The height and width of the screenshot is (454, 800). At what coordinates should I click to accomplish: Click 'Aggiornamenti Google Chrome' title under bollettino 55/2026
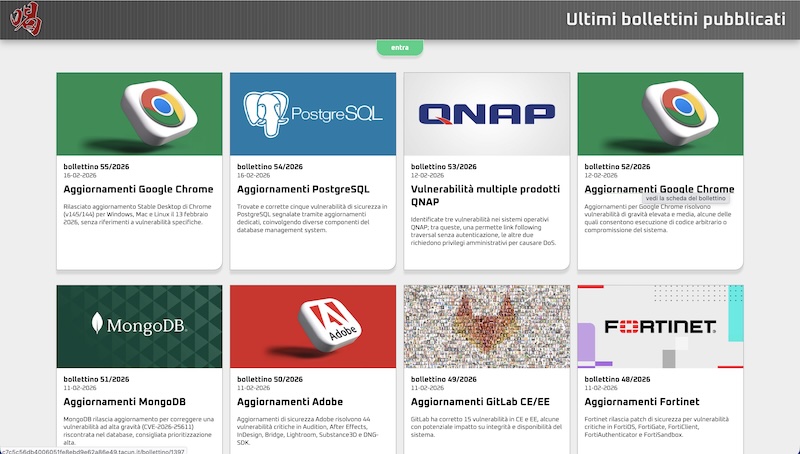pyautogui.click(x=139, y=189)
